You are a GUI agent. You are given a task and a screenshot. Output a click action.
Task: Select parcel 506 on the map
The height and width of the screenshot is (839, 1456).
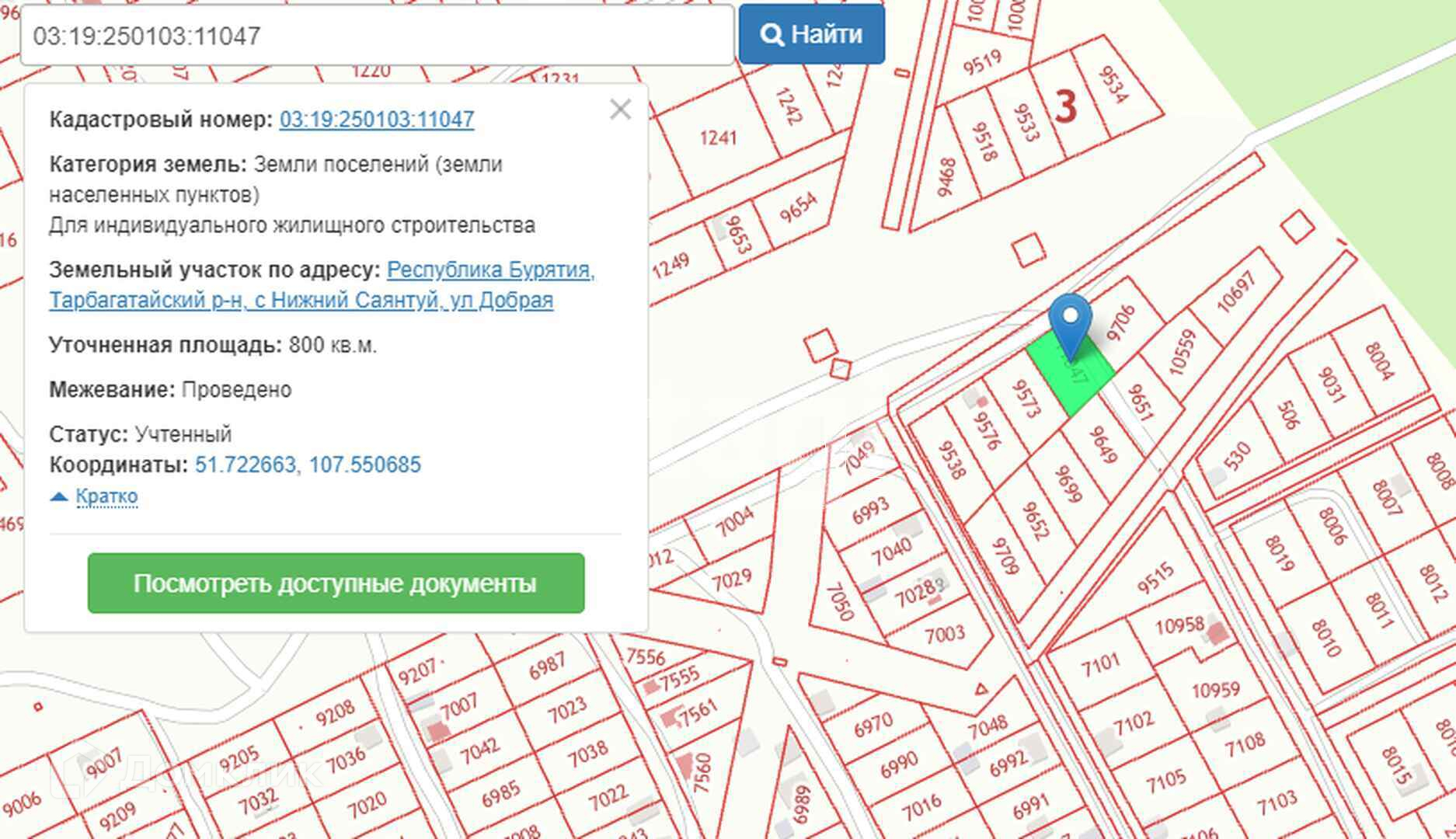pos(1287,415)
